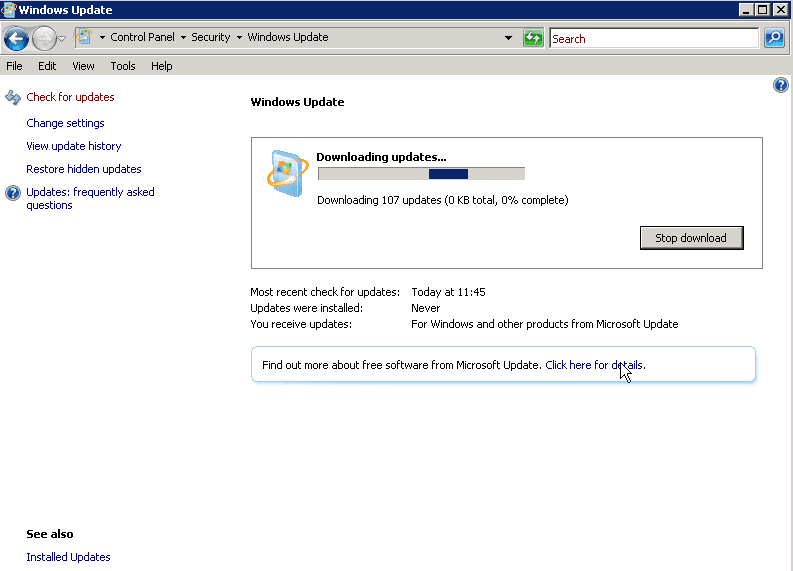Click the download progress bar

421,174
